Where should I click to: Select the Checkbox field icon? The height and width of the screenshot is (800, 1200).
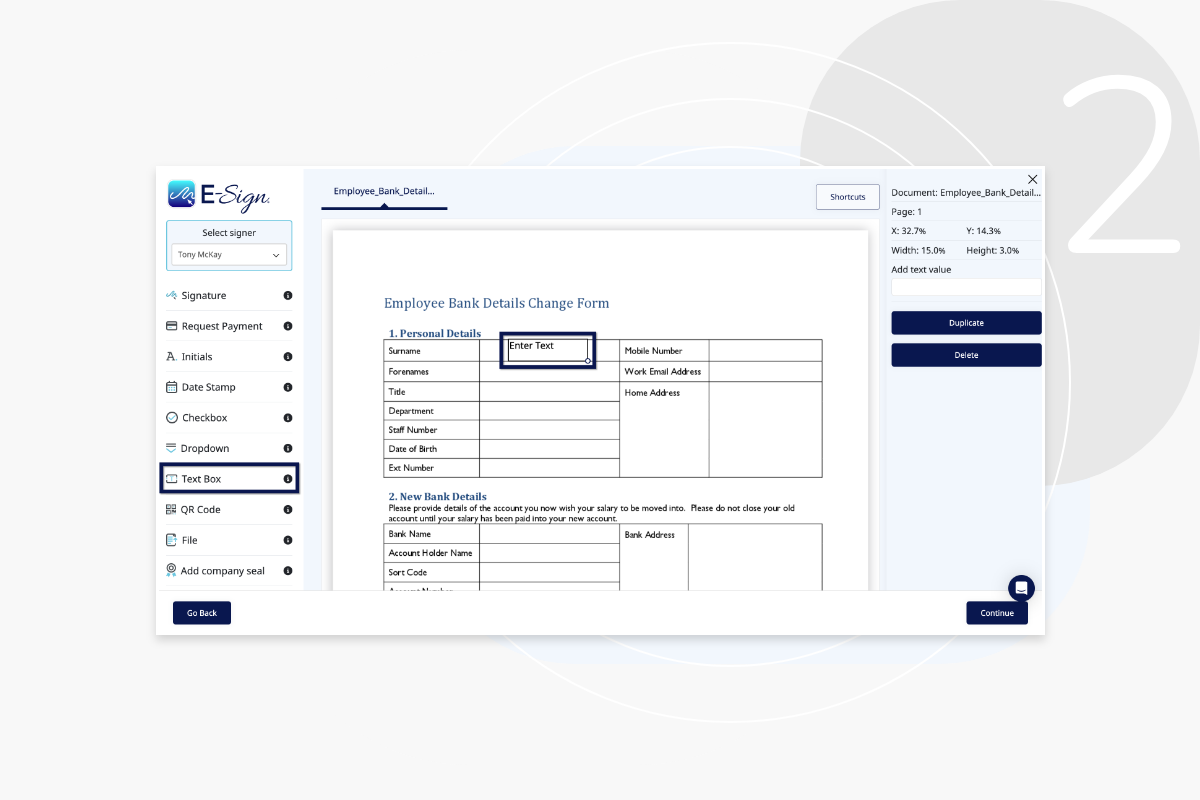(172, 418)
